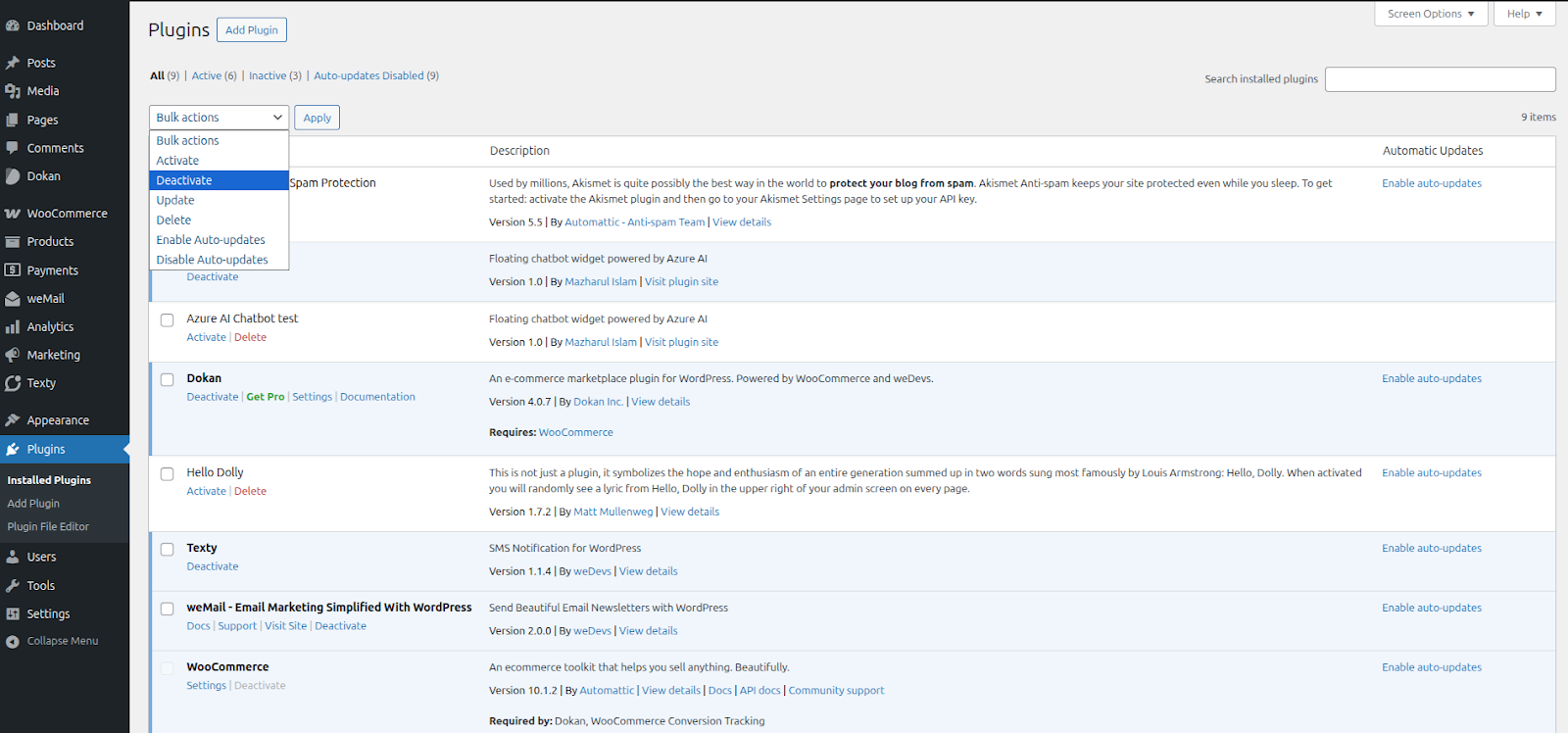Click the Posts pin icon
The image size is (1568, 733).
pos(13,63)
